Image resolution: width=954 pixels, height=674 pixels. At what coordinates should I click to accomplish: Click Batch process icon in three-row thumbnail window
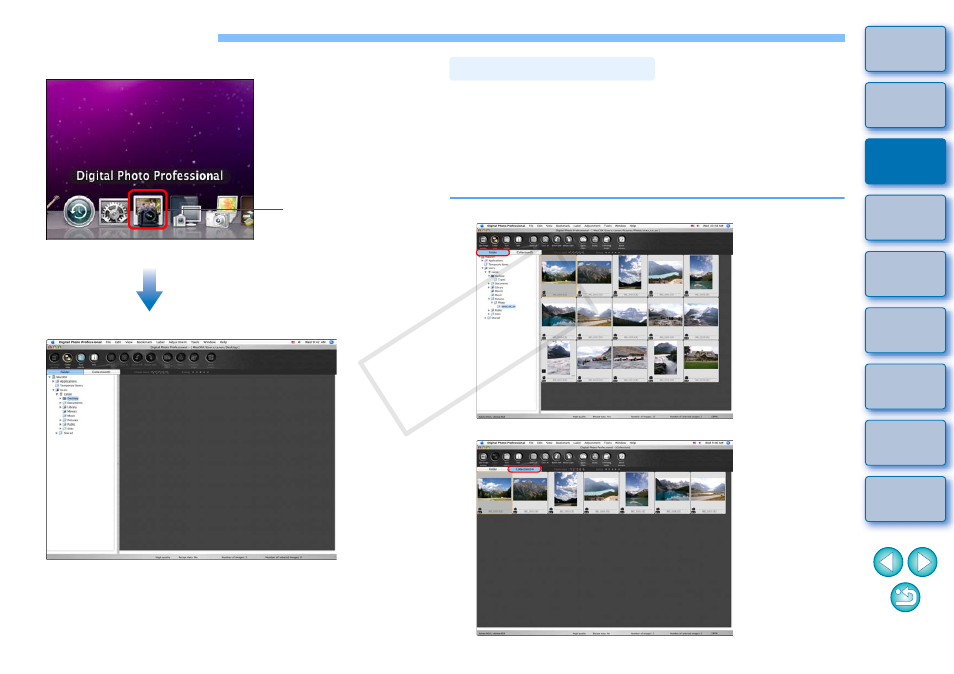click(x=621, y=240)
